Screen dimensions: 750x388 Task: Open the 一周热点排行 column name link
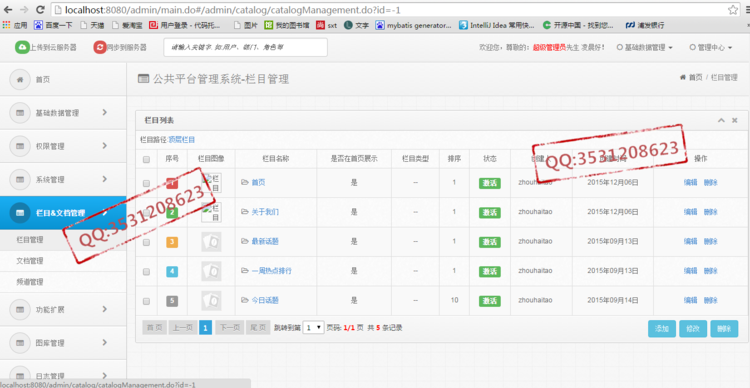coord(271,271)
